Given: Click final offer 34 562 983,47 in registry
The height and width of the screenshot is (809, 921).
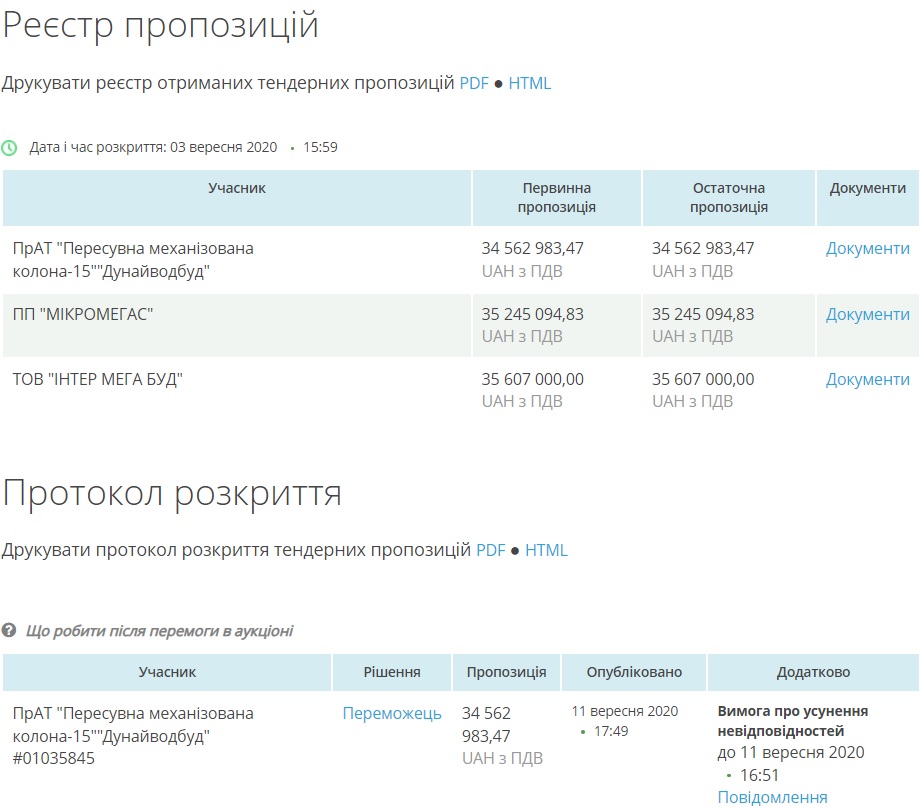Looking at the screenshot, I should (703, 249).
